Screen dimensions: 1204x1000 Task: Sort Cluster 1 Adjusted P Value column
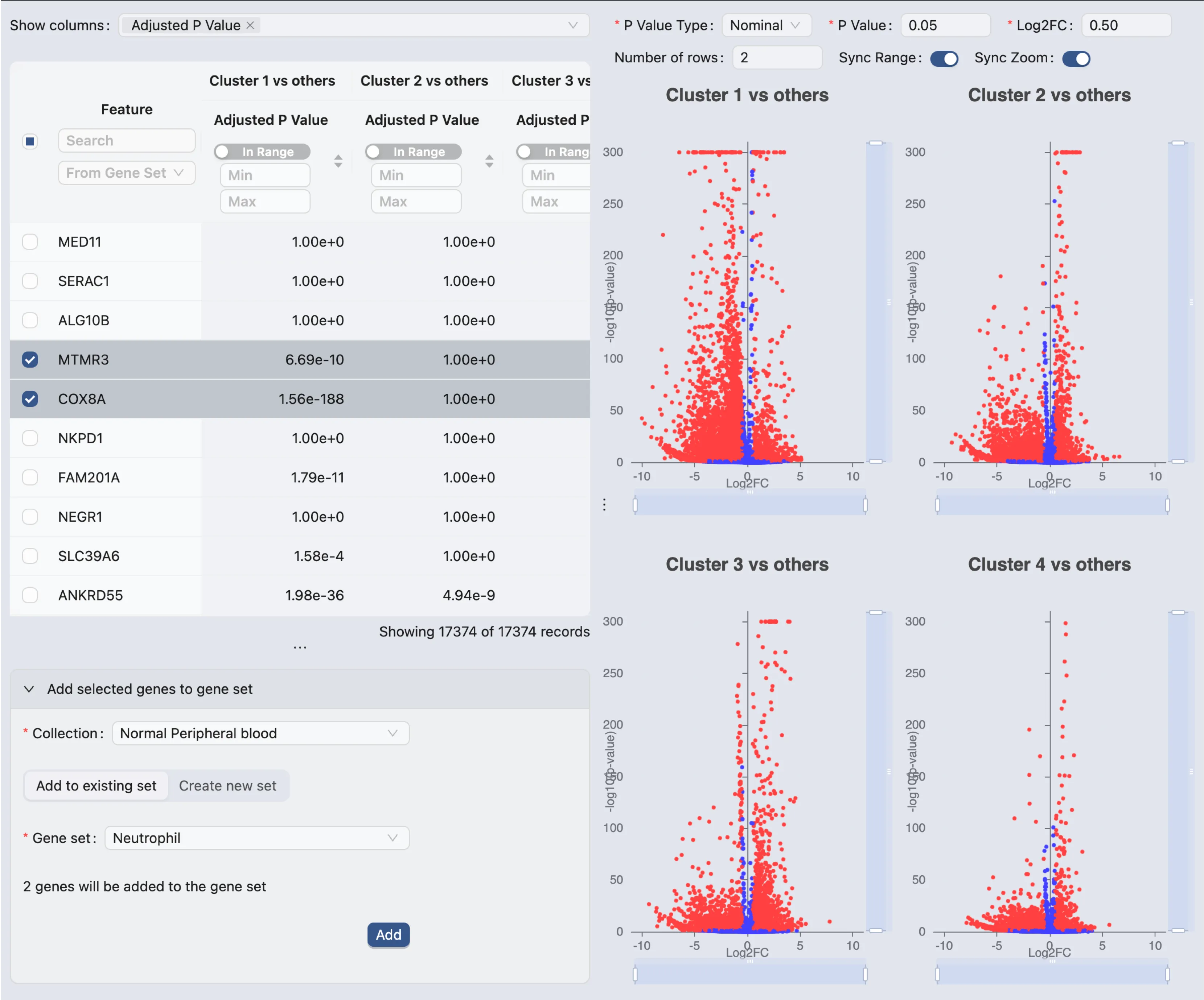(338, 161)
